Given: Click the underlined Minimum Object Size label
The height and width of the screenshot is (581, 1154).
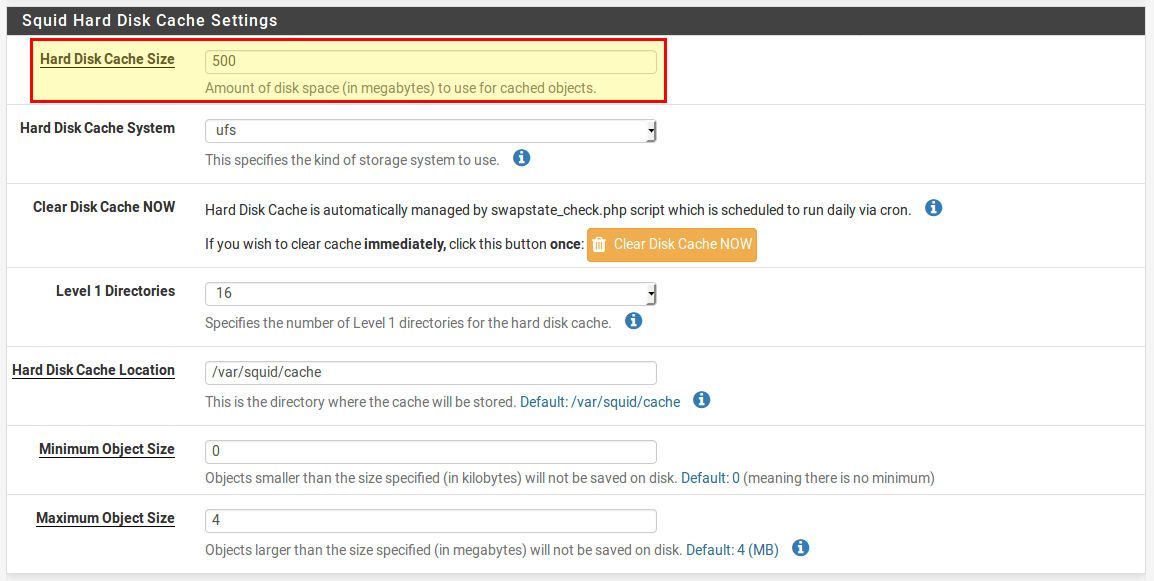Looking at the screenshot, I should (x=106, y=449).
